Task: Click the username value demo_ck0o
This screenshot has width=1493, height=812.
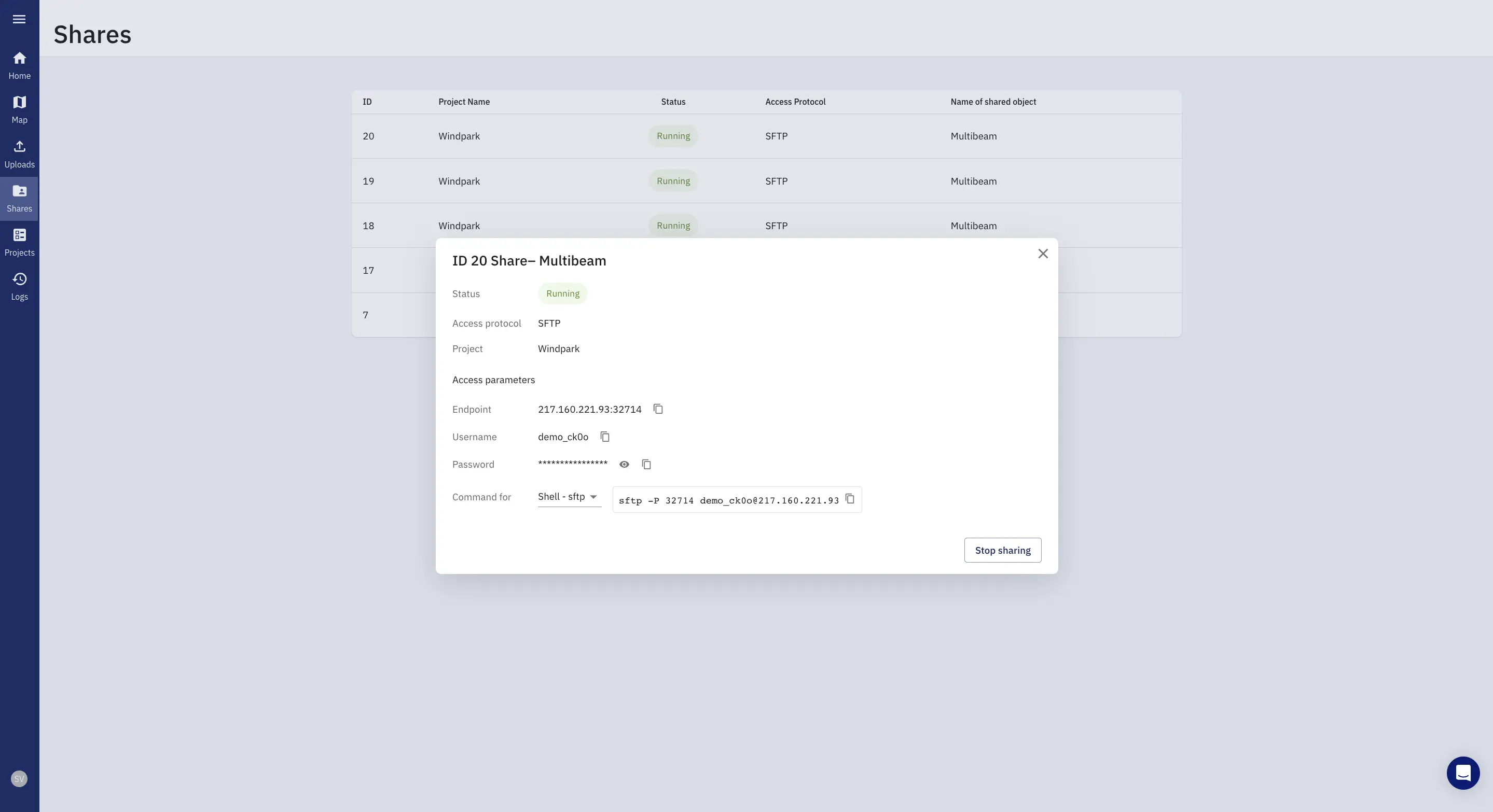Action: pyautogui.click(x=563, y=437)
